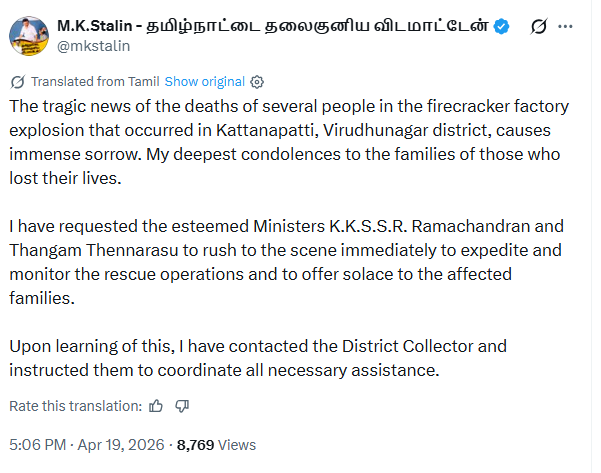The height and width of the screenshot is (473, 601).
Task: Click the 'Rate this translation' label
Action: point(75,405)
